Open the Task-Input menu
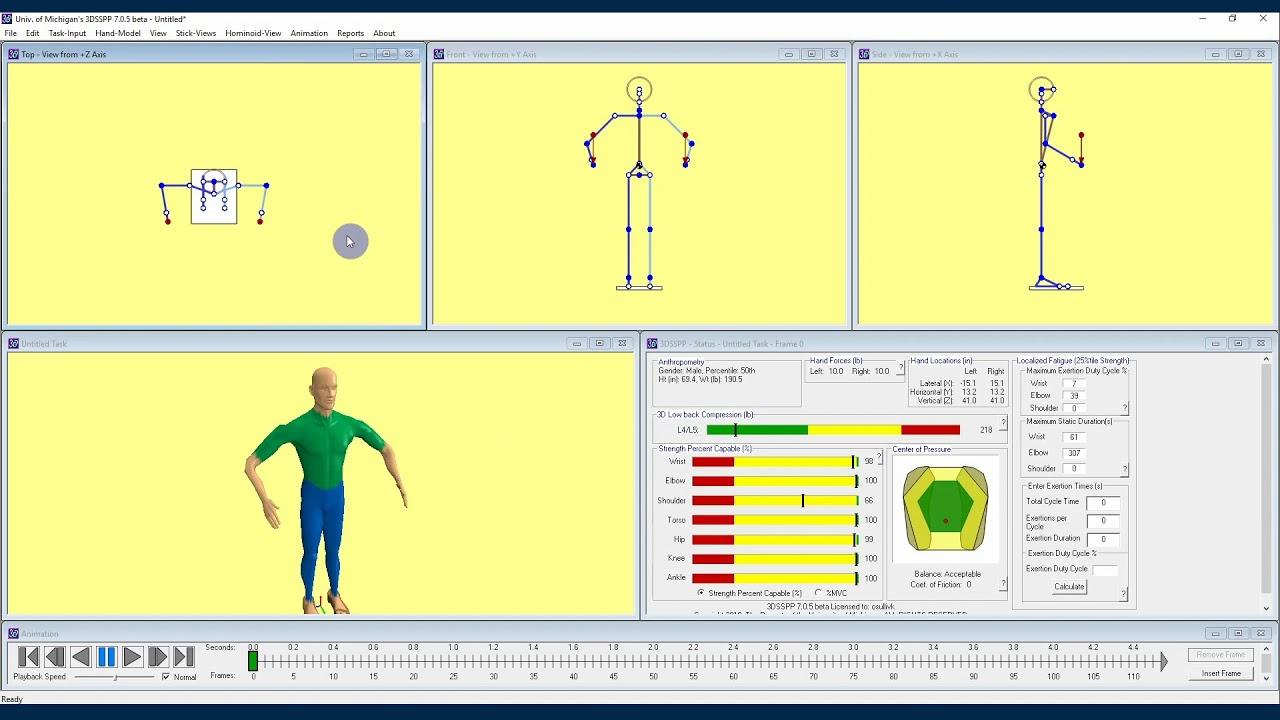 coord(68,33)
